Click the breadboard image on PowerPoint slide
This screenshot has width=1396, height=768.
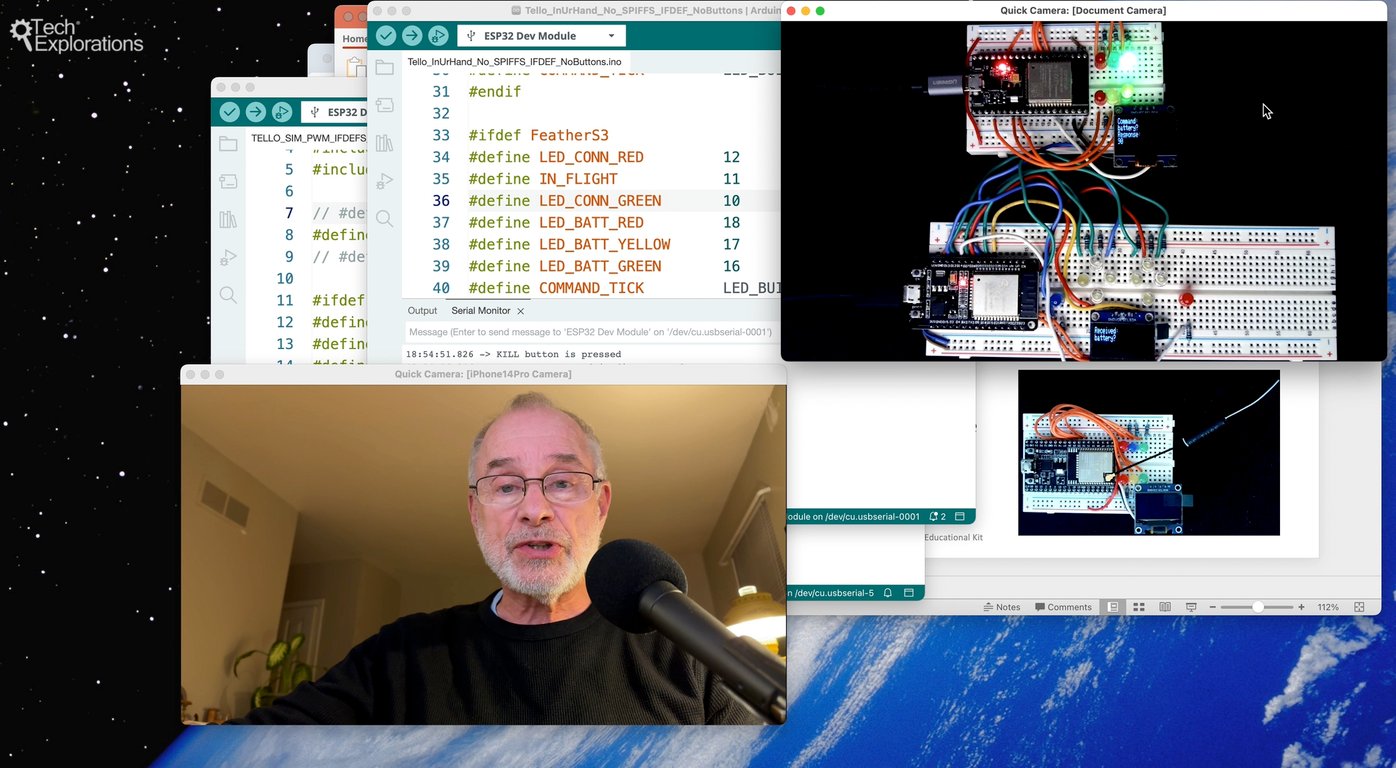pos(1149,453)
